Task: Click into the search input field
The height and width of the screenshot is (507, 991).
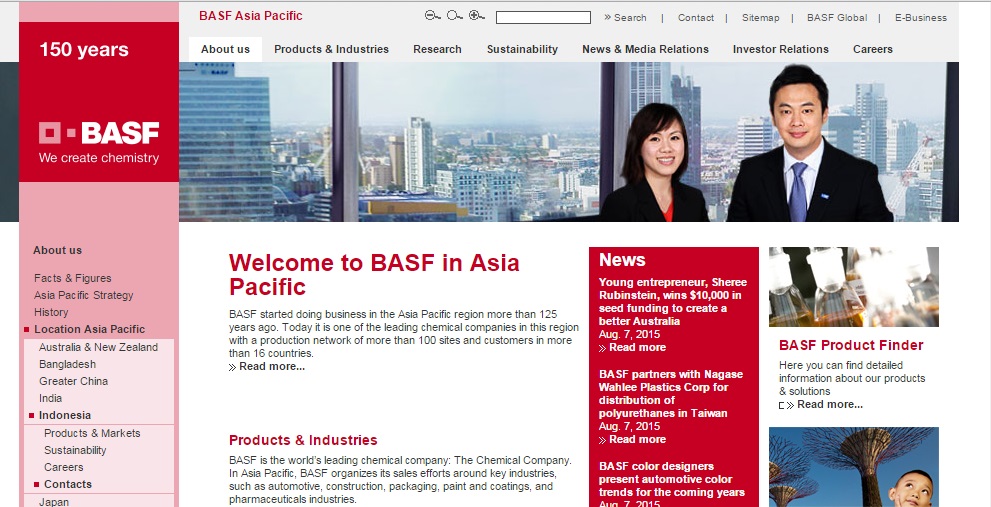Action: pyautogui.click(x=543, y=18)
